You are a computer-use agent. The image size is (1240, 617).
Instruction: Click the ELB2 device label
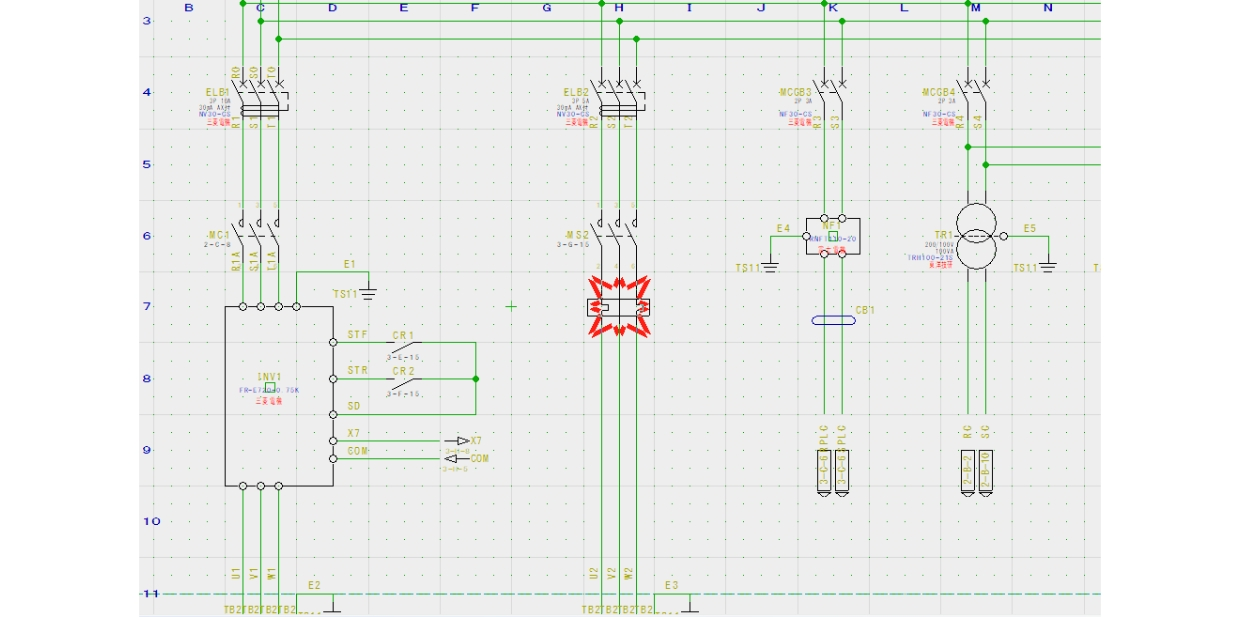[576, 93]
